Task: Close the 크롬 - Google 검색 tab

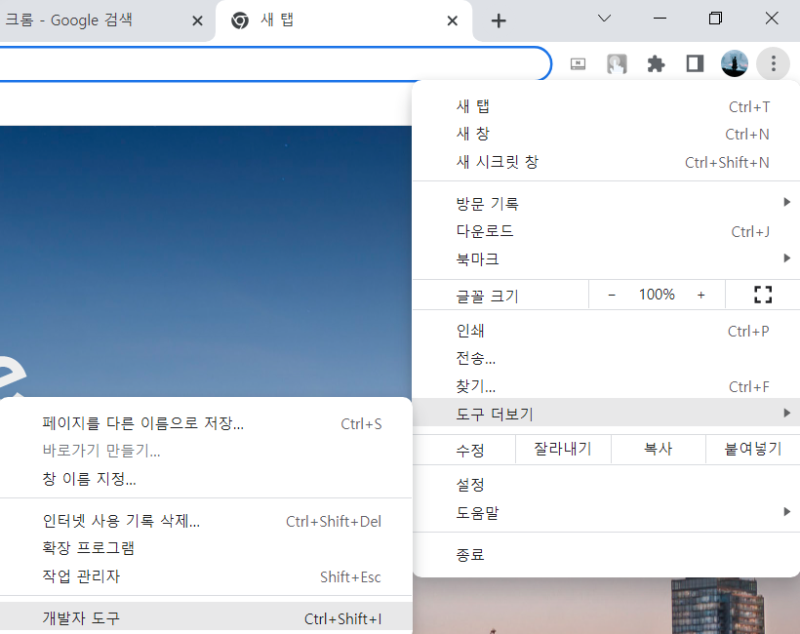Action: pos(197,21)
